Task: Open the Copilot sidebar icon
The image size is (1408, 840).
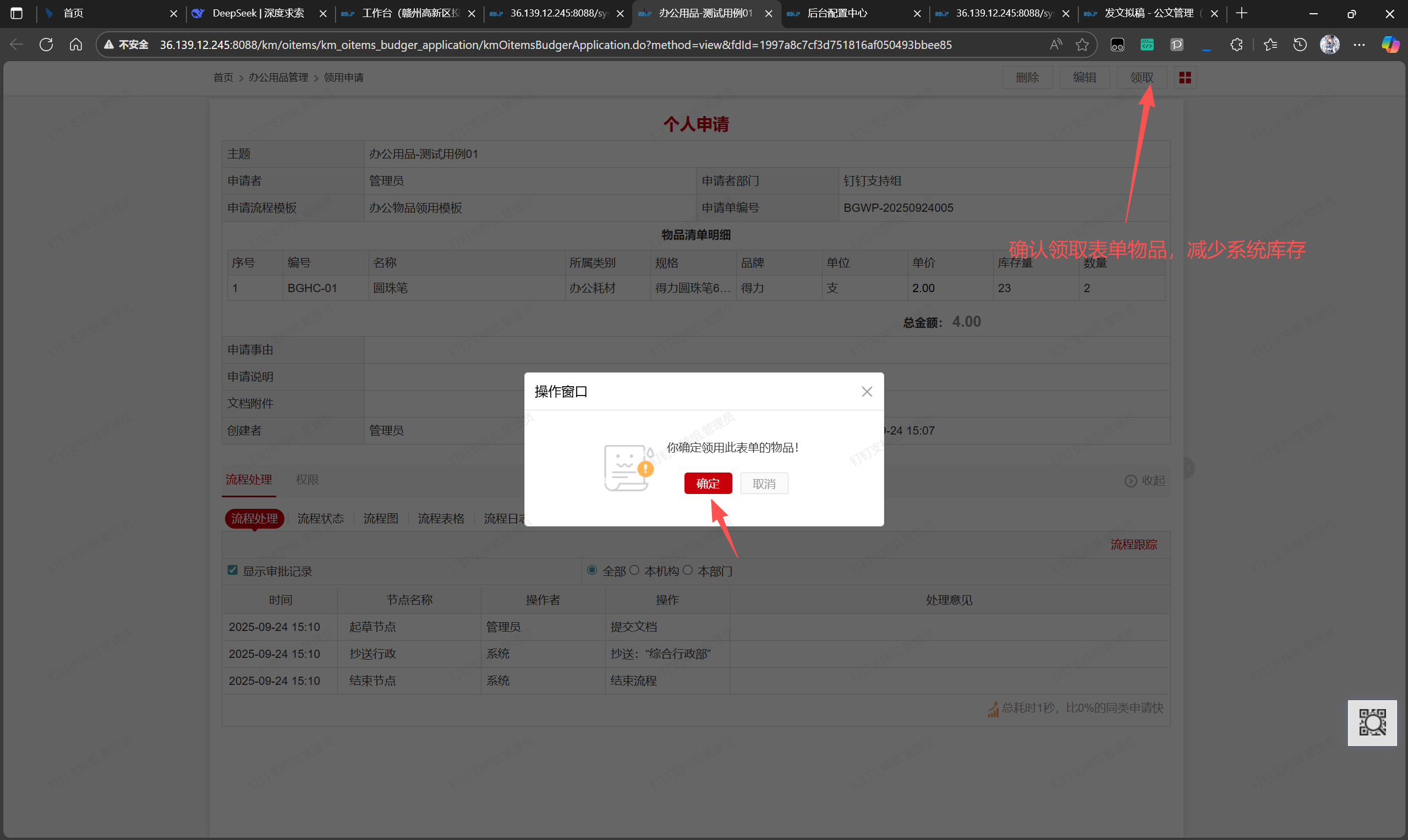Action: (x=1389, y=45)
